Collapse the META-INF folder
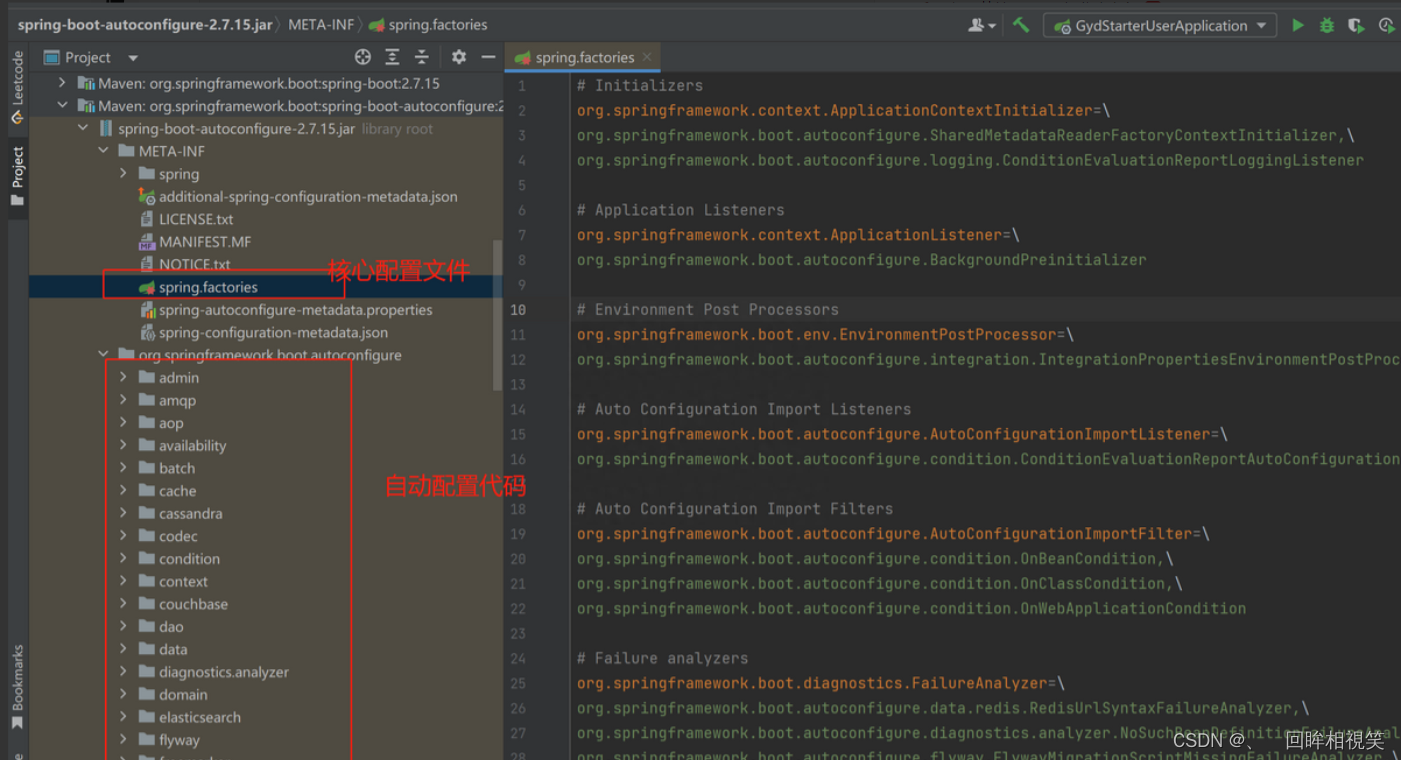This screenshot has width=1401, height=760. 103,151
